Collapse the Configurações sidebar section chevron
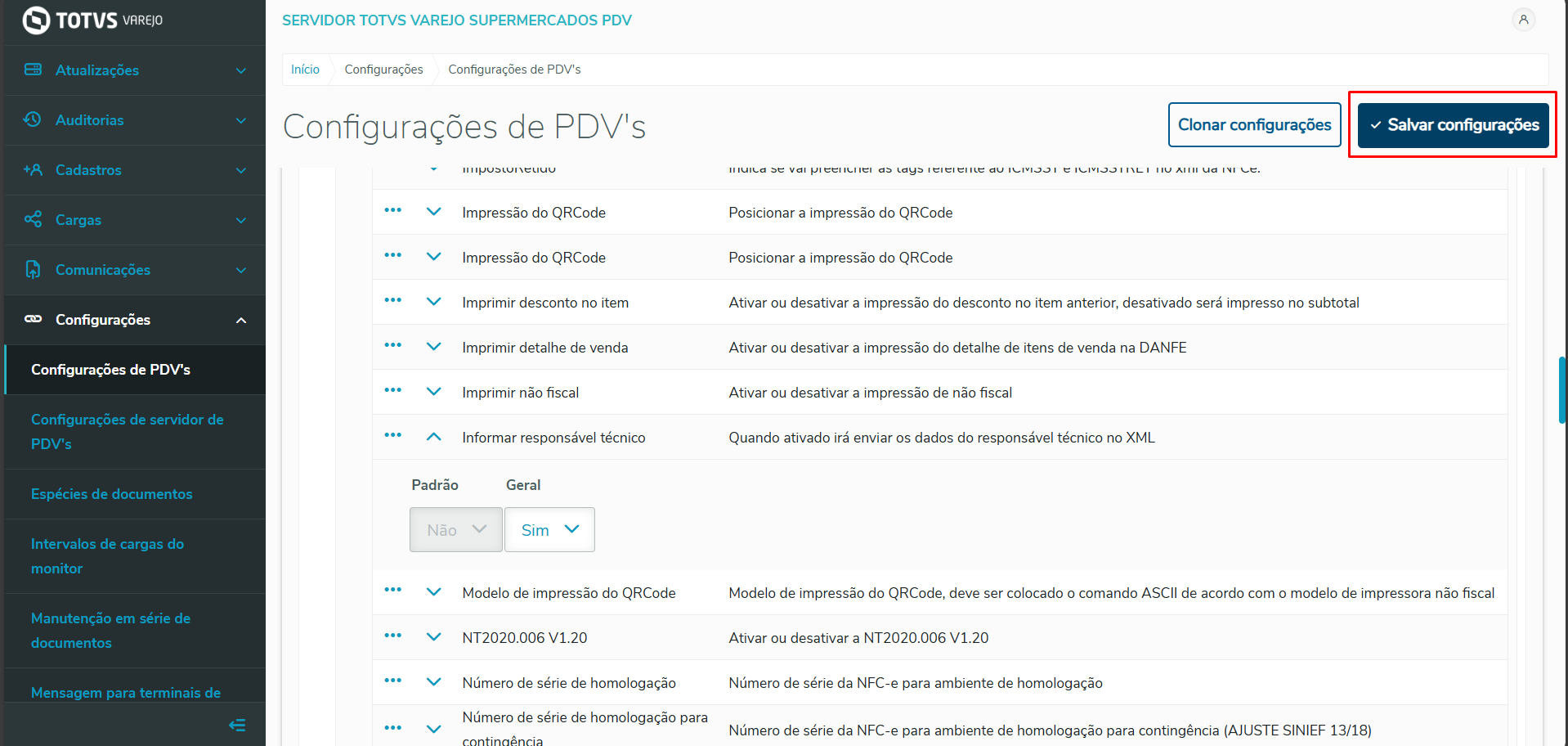Image resolution: width=1568 pixels, height=746 pixels. 241,320
